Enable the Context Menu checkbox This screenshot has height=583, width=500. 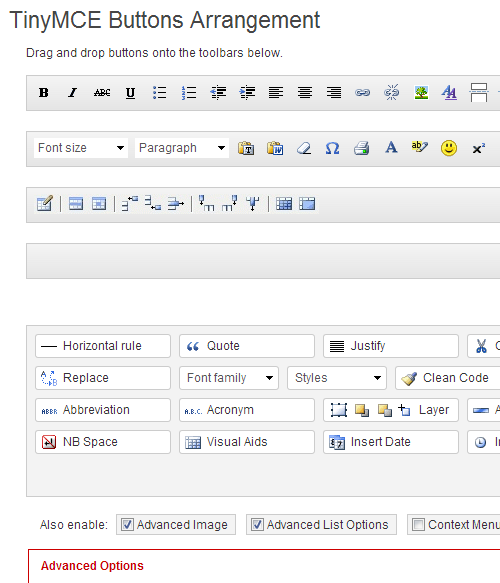419,525
